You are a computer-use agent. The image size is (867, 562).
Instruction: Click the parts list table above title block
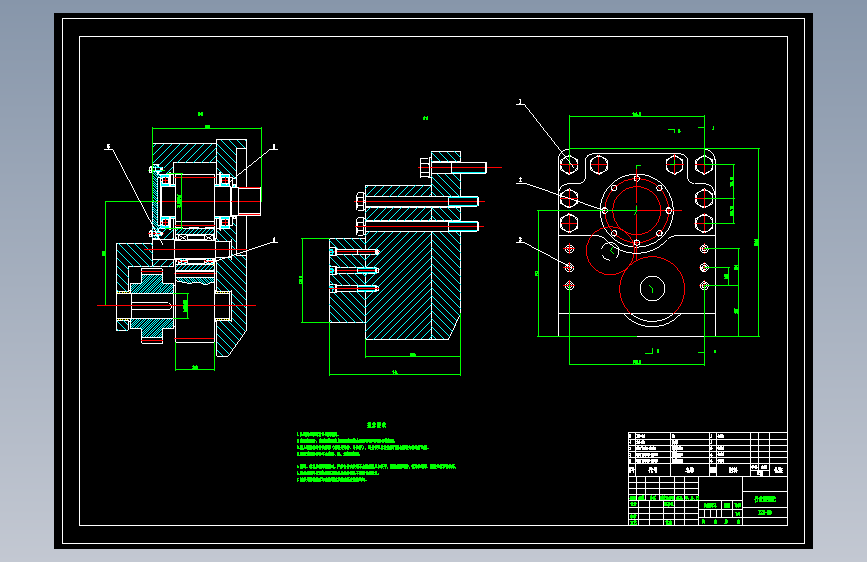click(708, 454)
